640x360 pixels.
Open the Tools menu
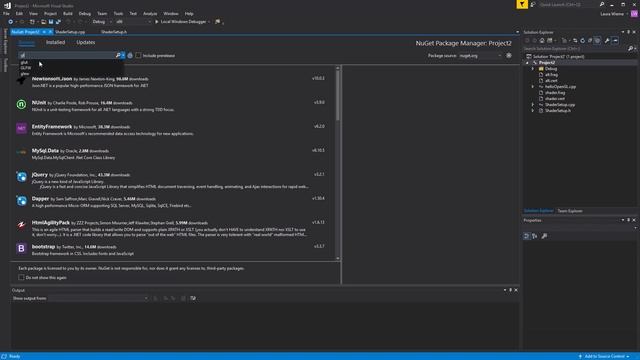(118, 13)
